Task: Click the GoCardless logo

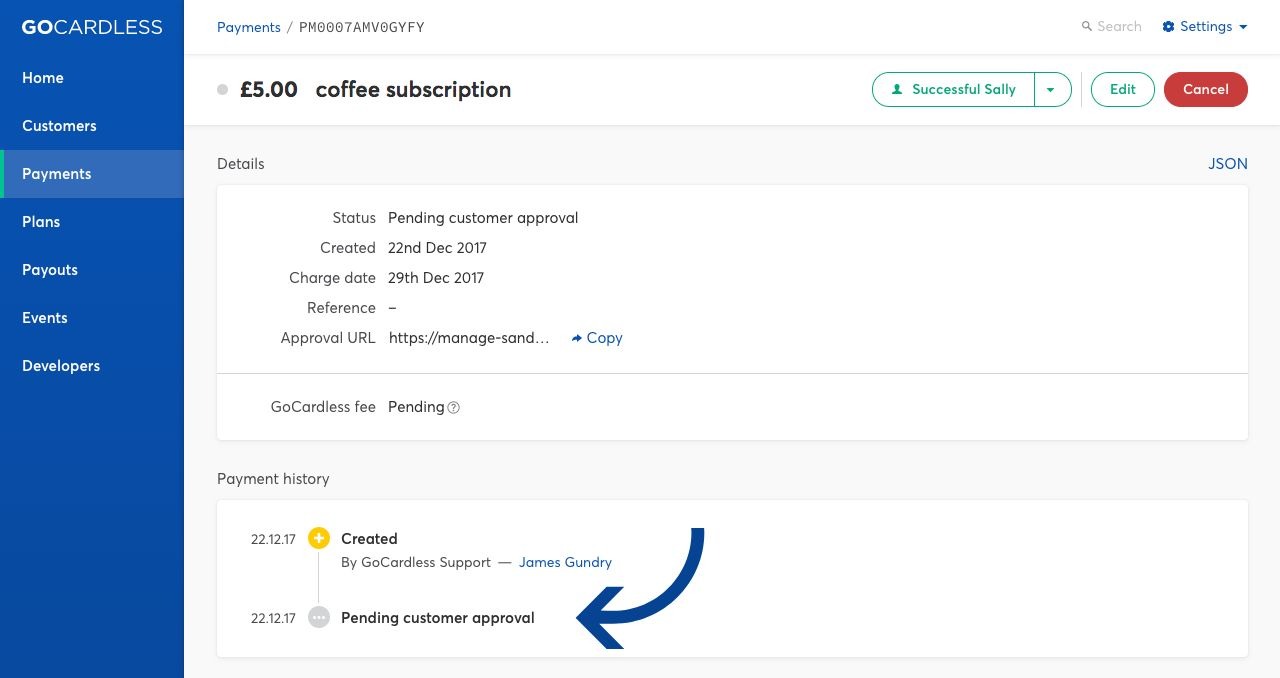Action: pyautogui.click(x=92, y=27)
